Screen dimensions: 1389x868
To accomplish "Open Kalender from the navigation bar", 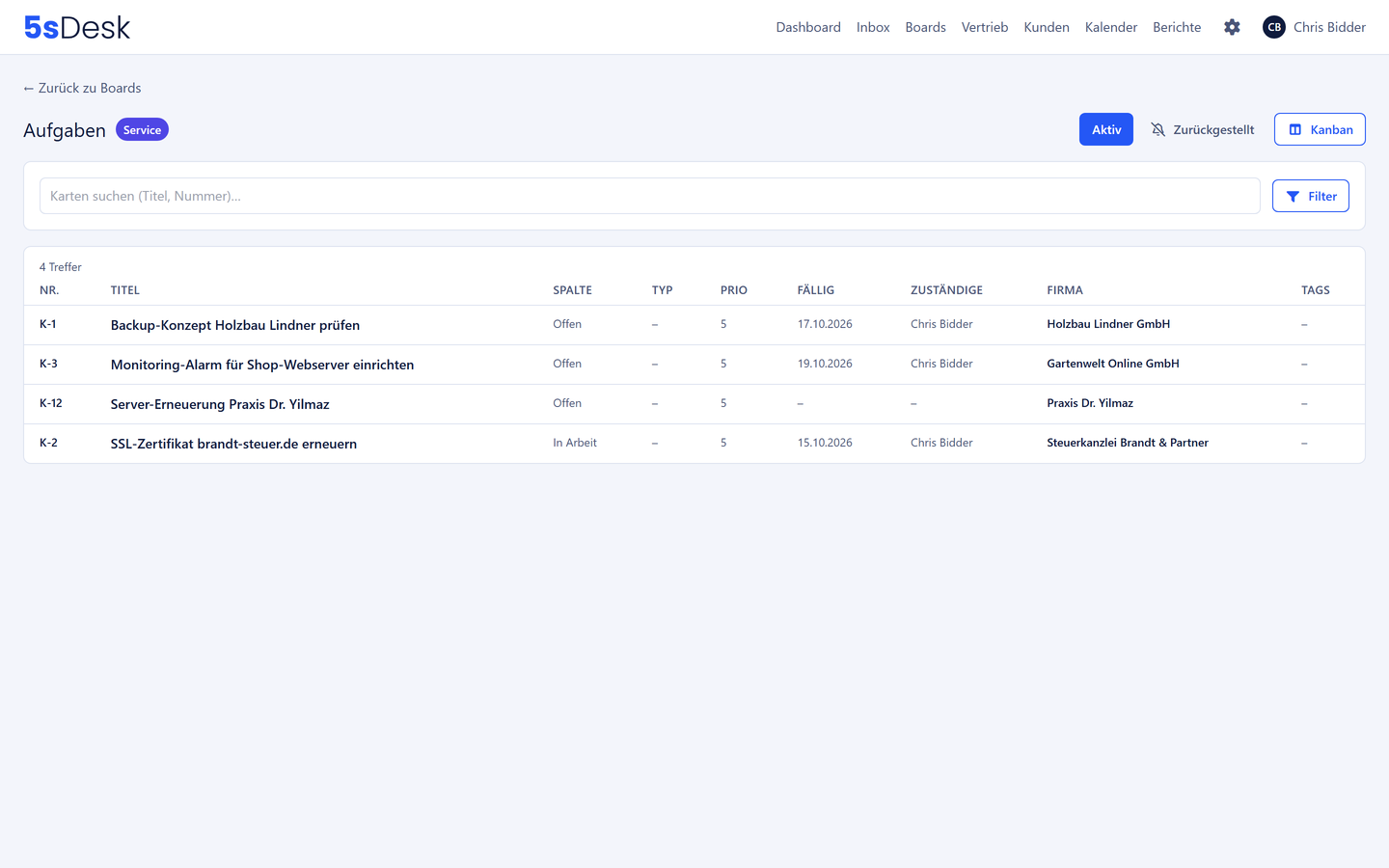I will (1111, 27).
